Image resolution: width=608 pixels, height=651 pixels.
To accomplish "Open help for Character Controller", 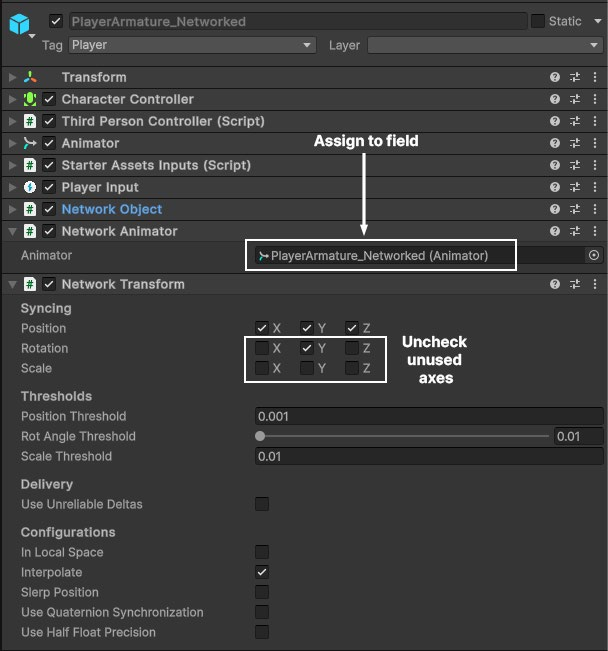I will (x=555, y=99).
